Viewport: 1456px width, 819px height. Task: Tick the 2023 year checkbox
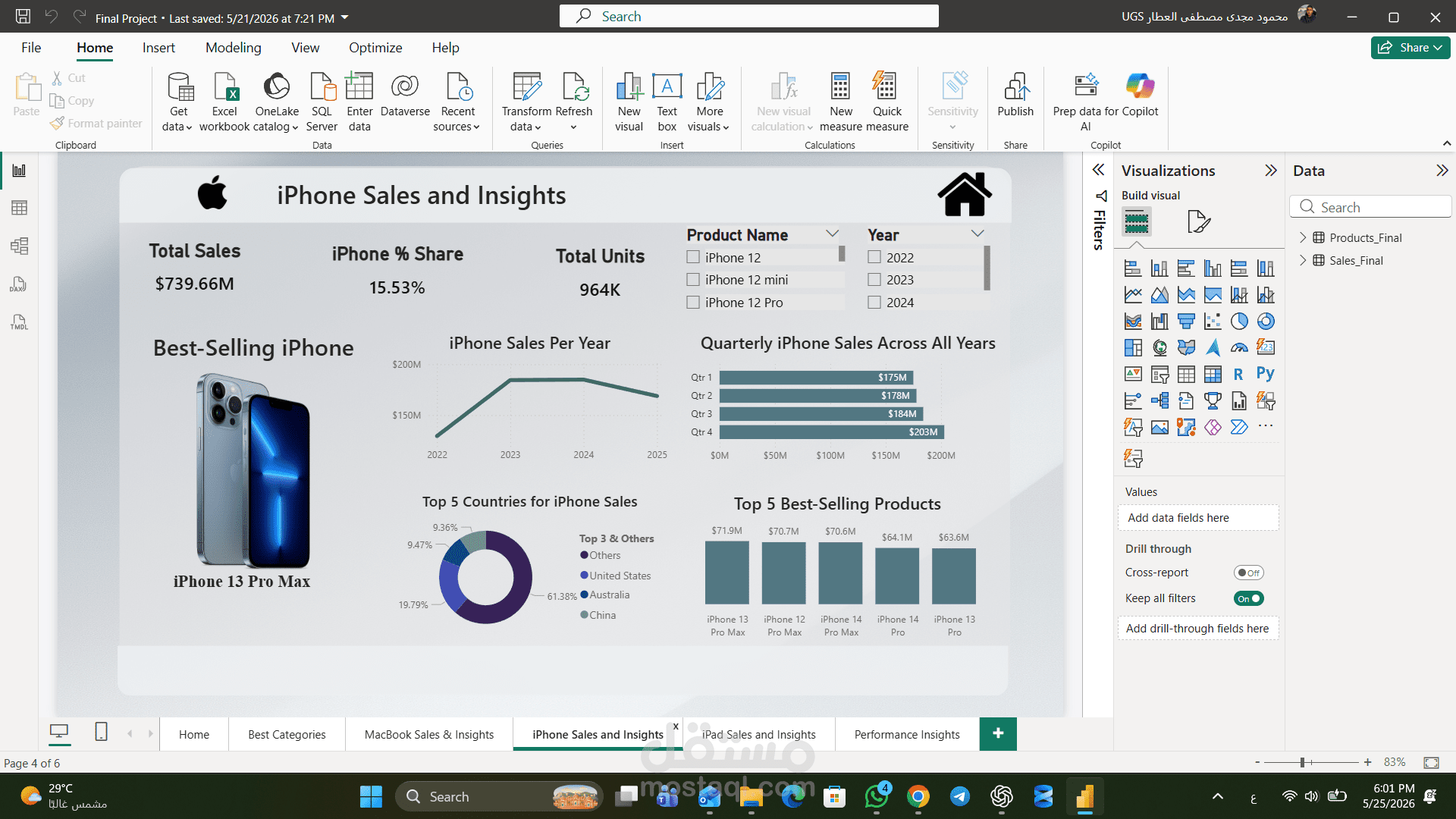click(x=874, y=280)
